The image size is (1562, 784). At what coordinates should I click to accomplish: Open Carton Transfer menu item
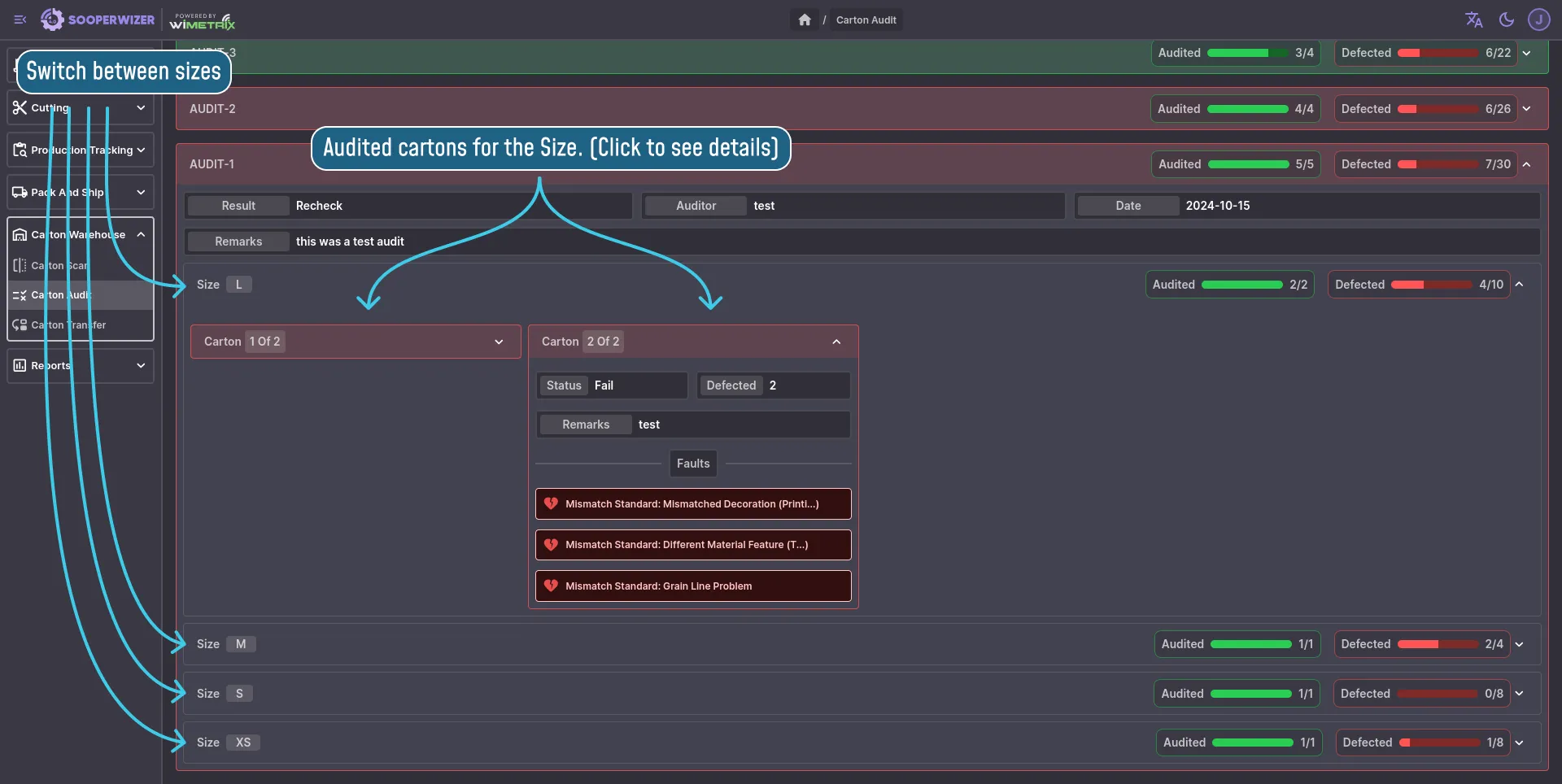[69, 324]
